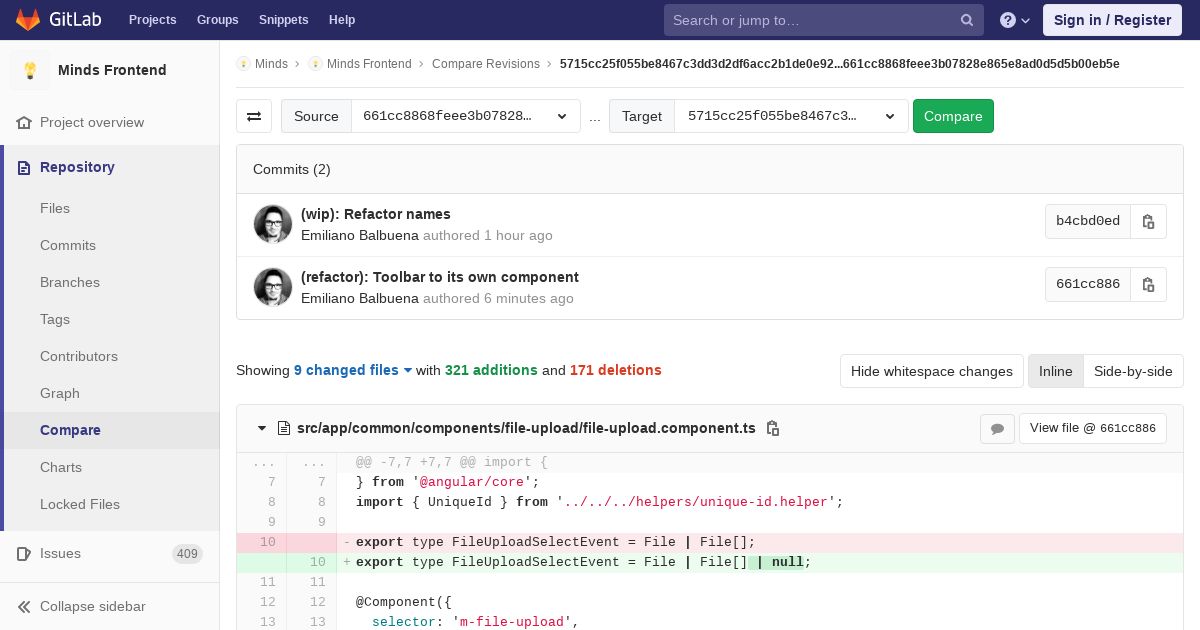This screenshot has height=630, width=1200.
Task: Click the revision range breadcrumb text
Action: pos(840,64)
